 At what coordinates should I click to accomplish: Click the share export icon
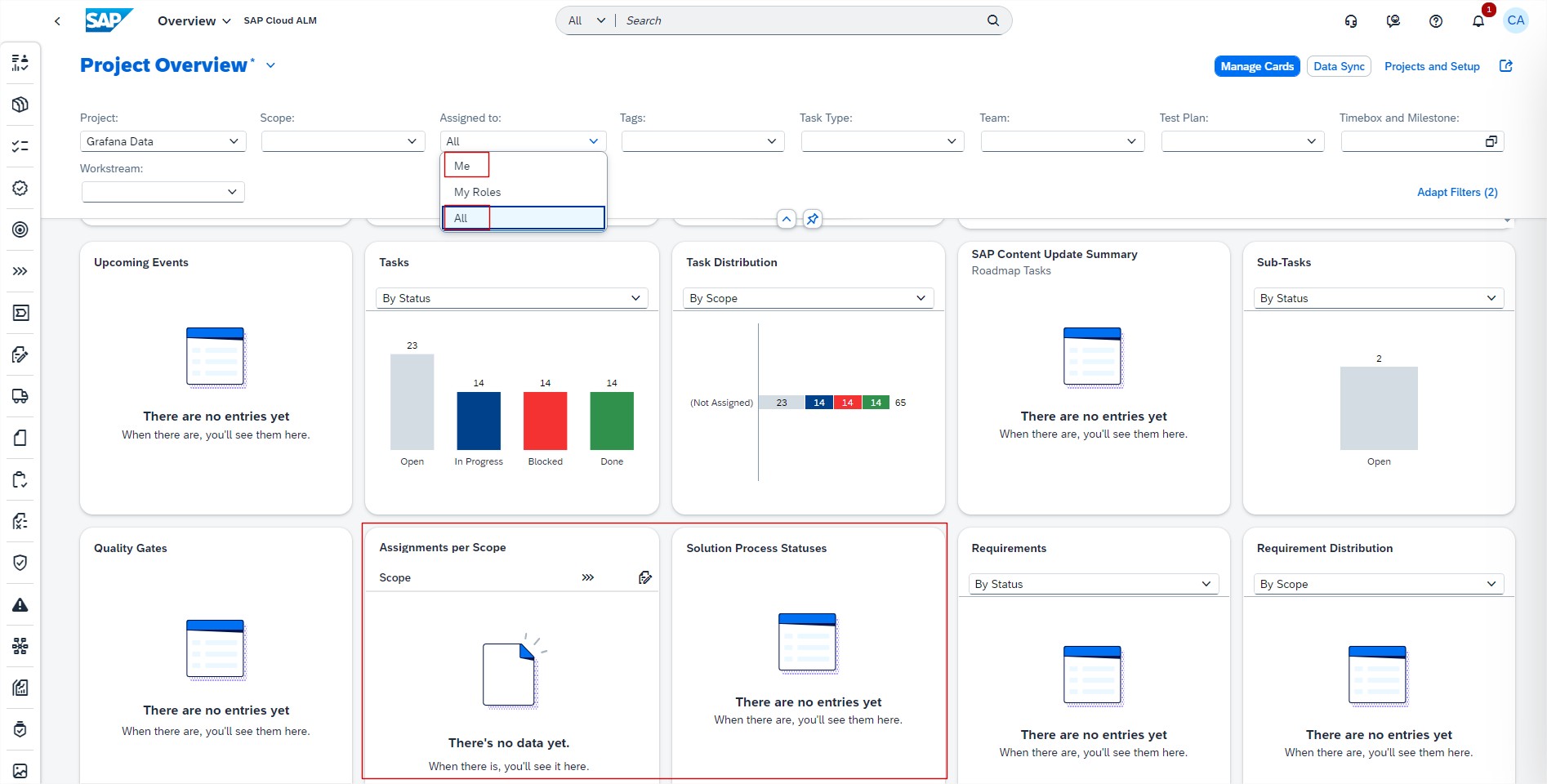tap(1506, 66)
